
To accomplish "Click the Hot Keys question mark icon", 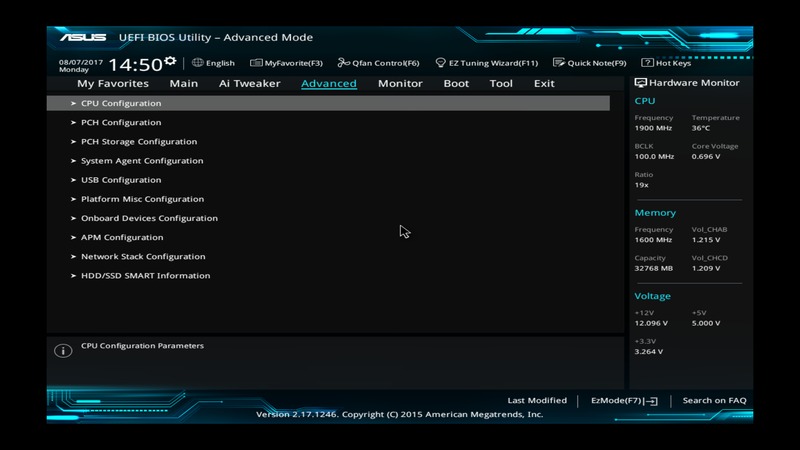I will (647, 63).
